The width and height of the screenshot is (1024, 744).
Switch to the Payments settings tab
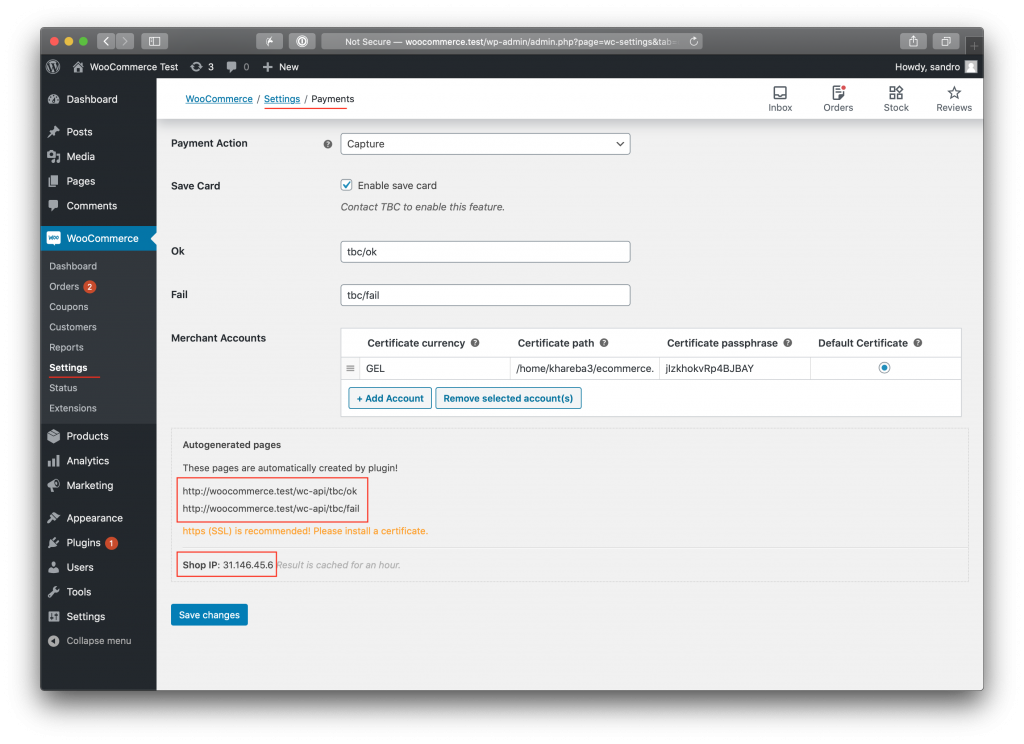tap(332, 99)
